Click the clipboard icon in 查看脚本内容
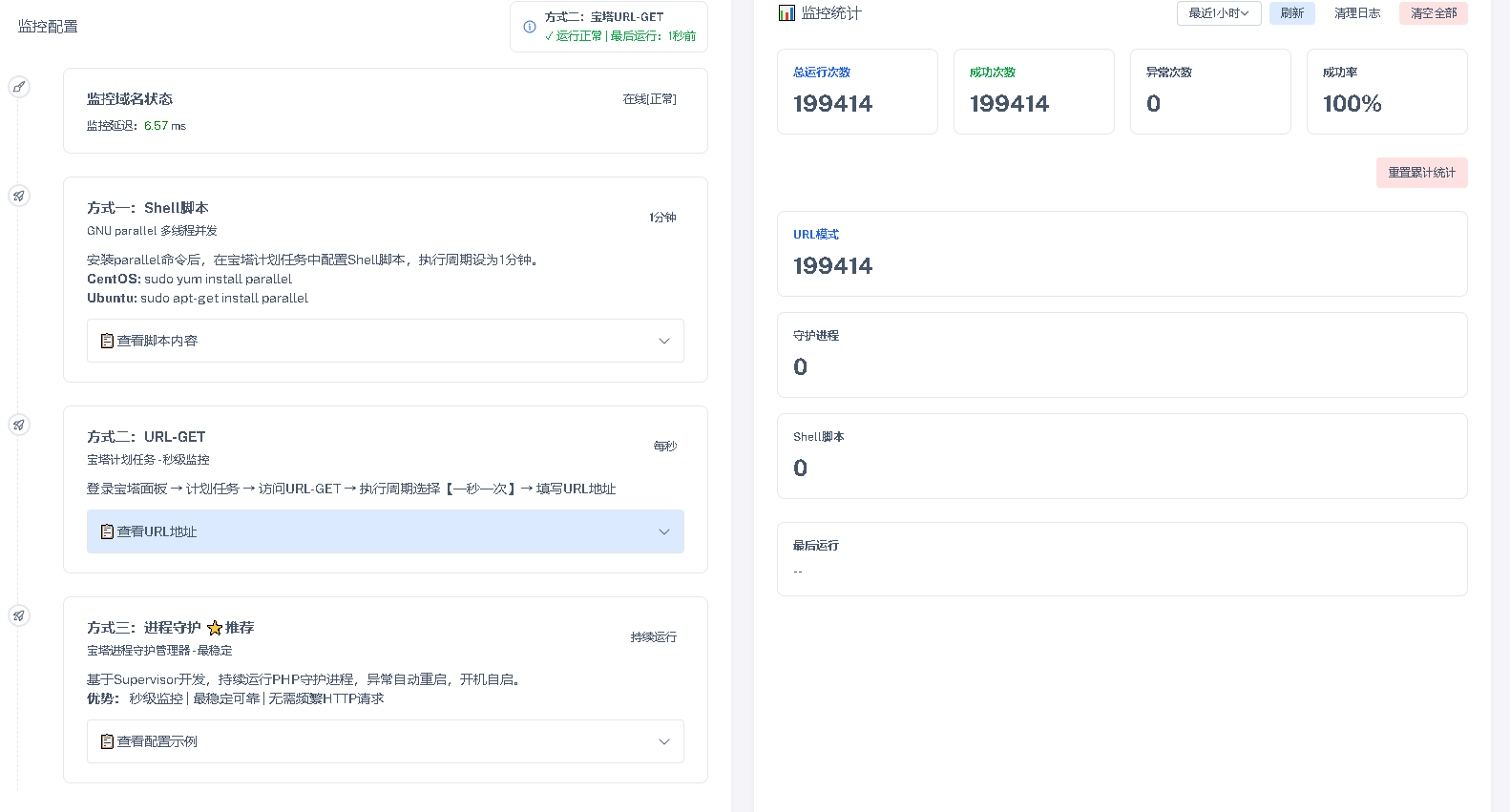 107,341
